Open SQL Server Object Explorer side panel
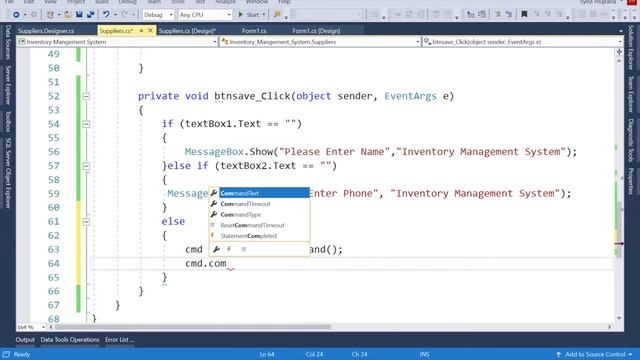Image resolution: width=640 pixels, height=360 pixels. pyautogui.click(x=8, y=173)
